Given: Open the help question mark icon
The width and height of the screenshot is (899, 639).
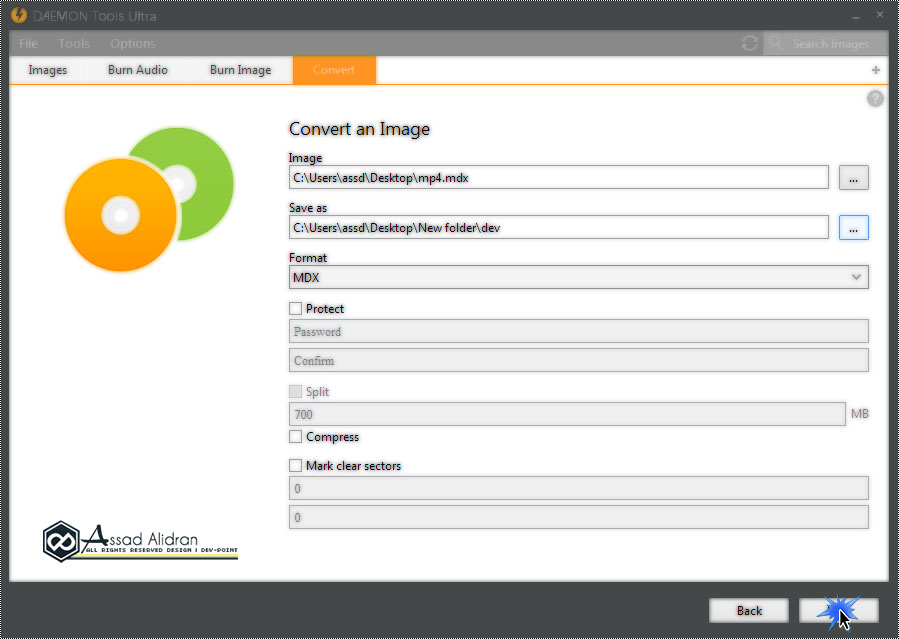Looking at the screenshot, I should (x=875, y=99).
